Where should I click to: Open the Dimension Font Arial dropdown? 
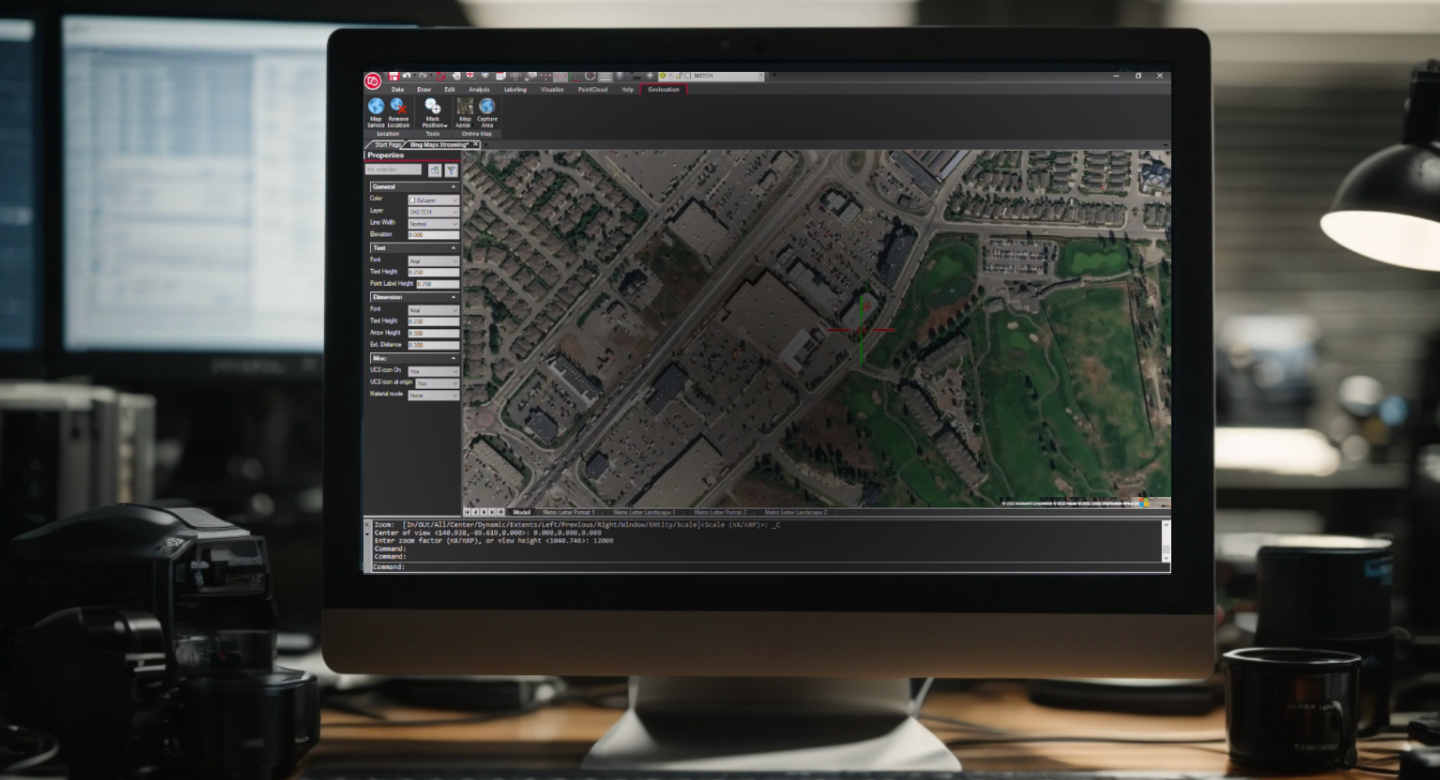[434, 310]
